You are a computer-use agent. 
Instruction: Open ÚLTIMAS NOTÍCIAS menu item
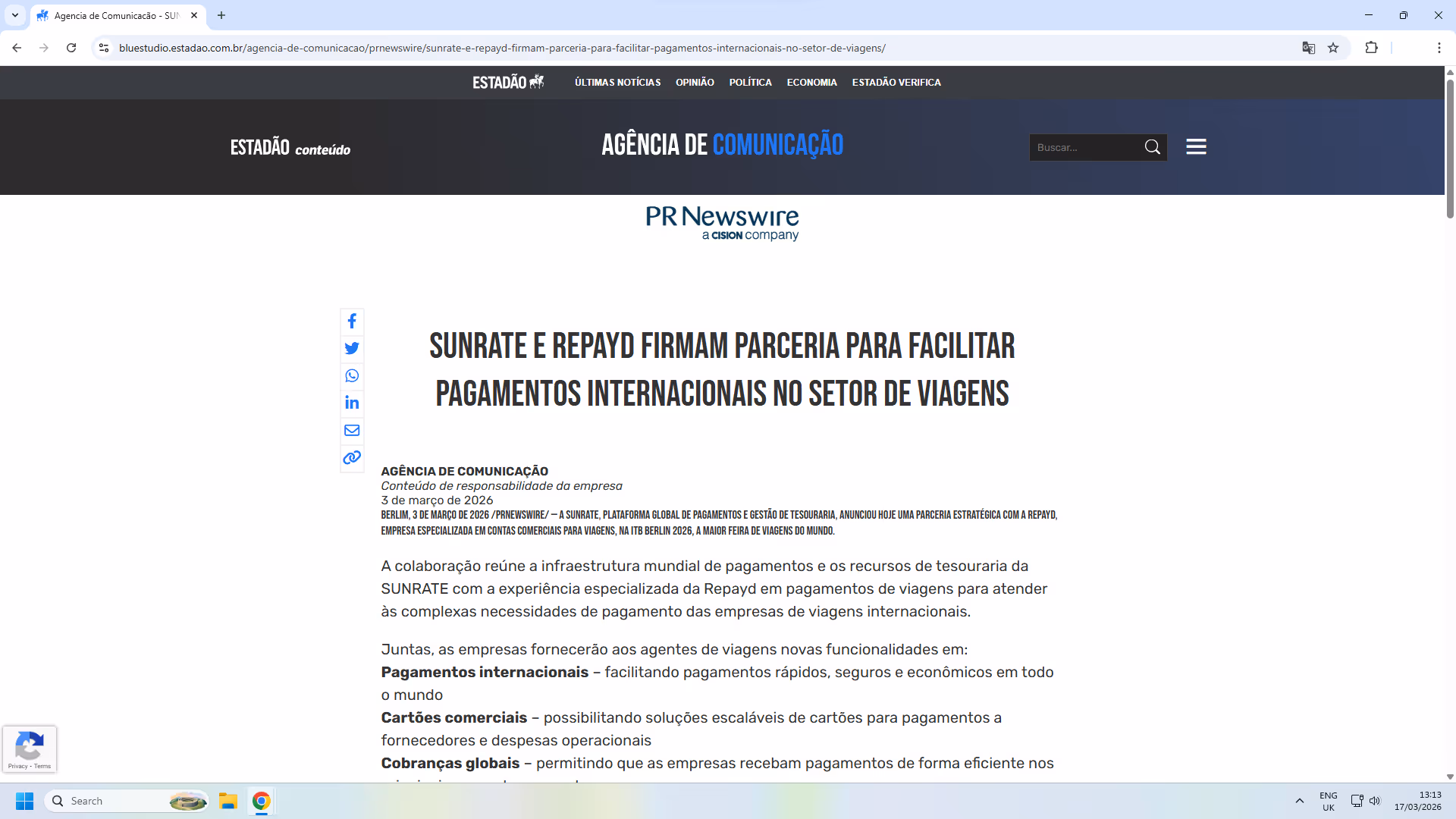(617, 82)
